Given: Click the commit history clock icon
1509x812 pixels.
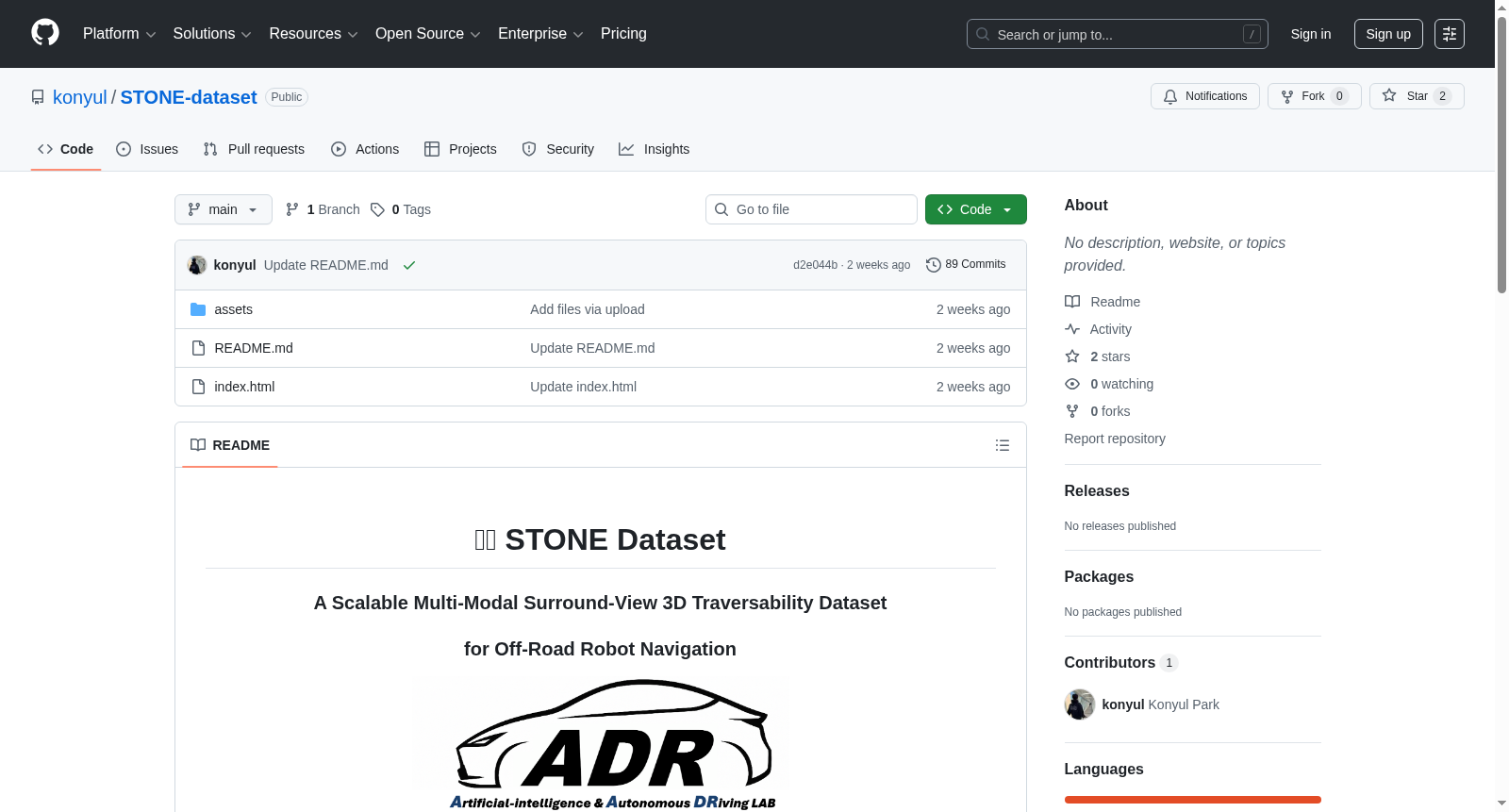Looking at the screenshot, I should tap(934, 265).
